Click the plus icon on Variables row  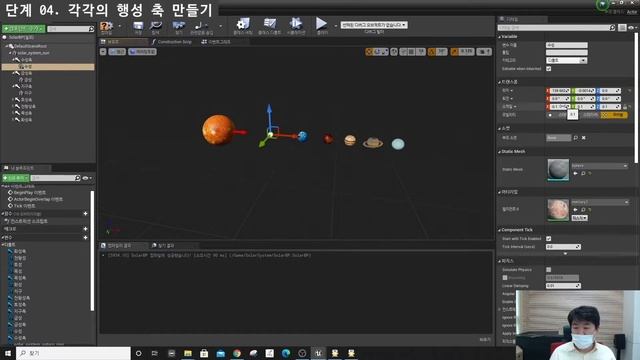click(85, 238)
